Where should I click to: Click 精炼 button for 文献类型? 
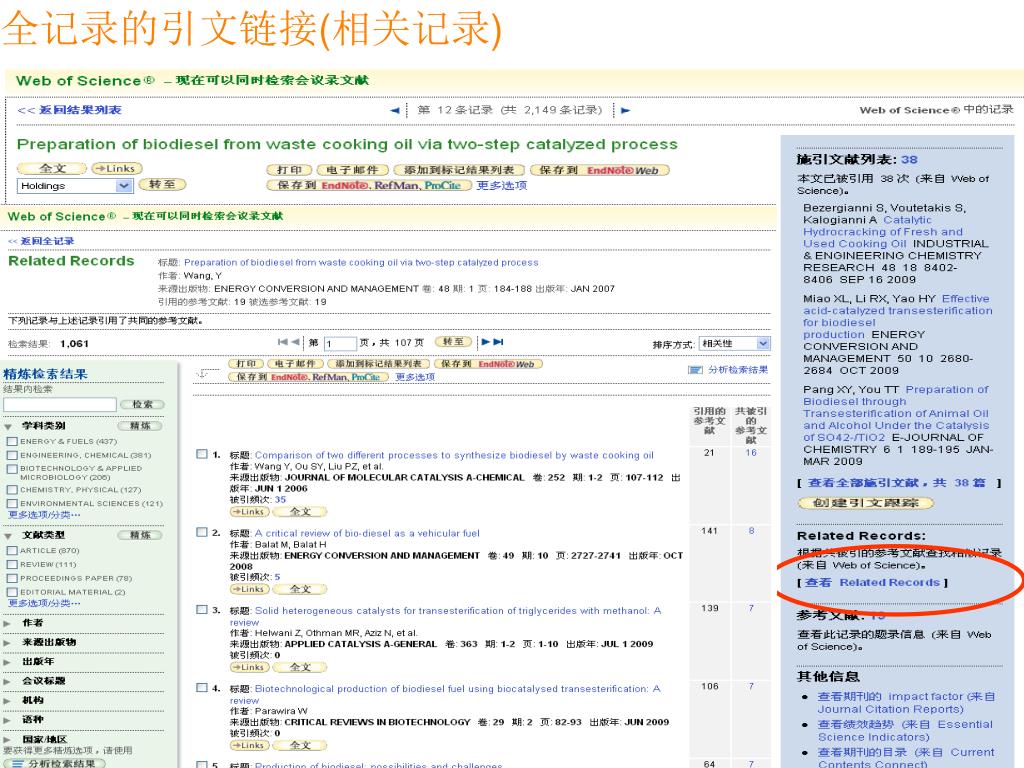tap(140, 536)
